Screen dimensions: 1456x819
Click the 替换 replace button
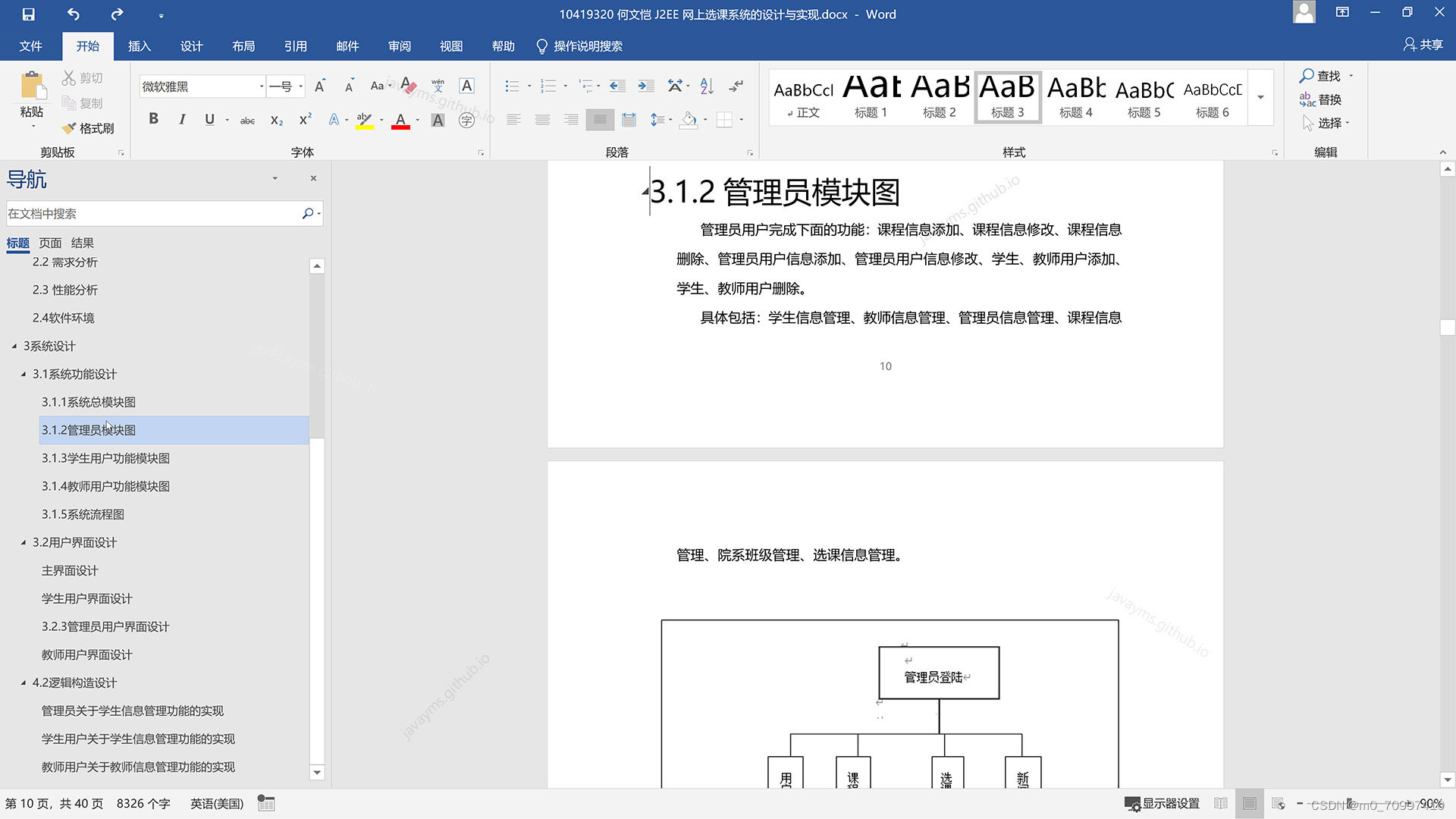tap(1320, 99)
